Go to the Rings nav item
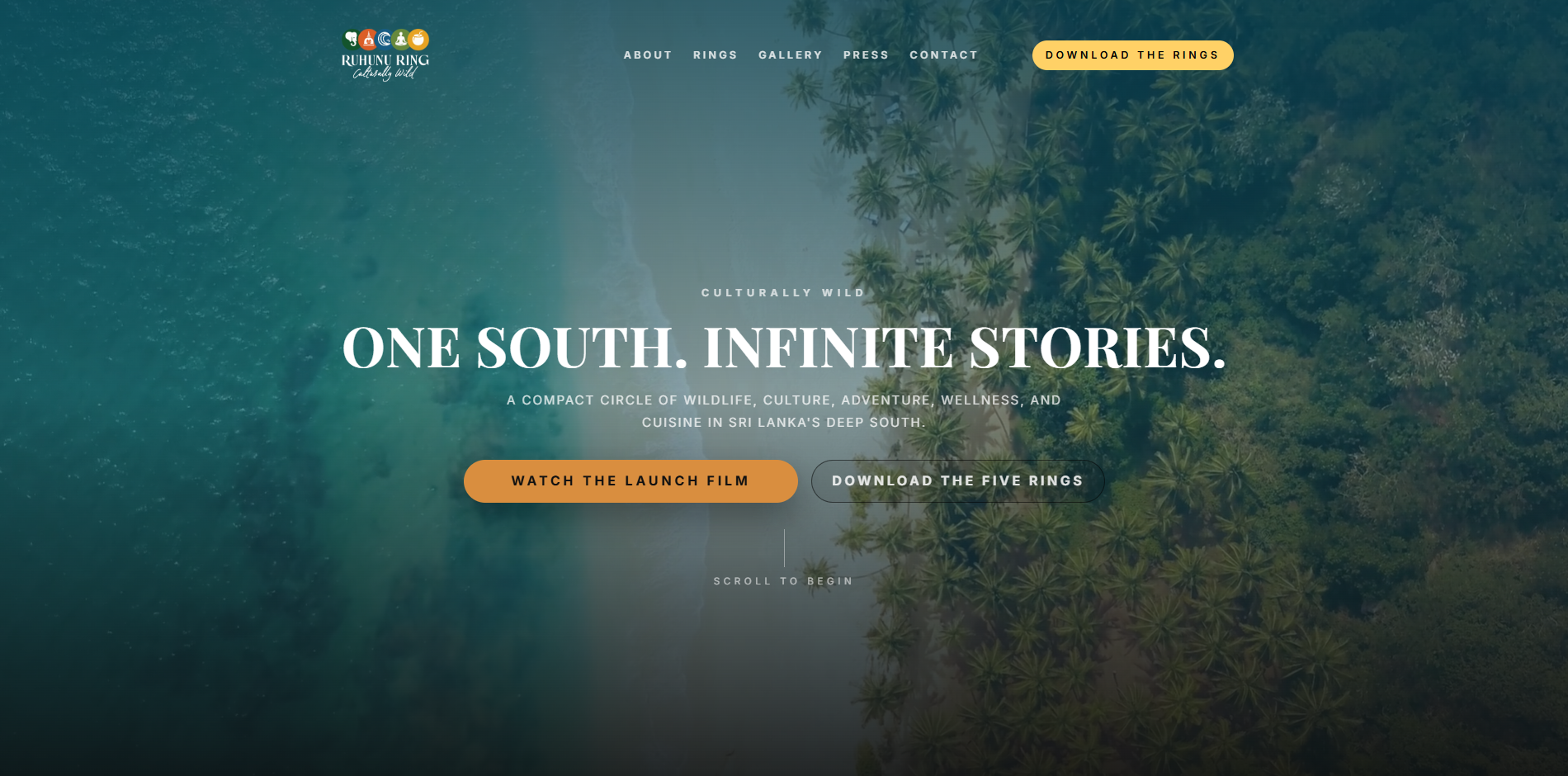 (716, 55)
